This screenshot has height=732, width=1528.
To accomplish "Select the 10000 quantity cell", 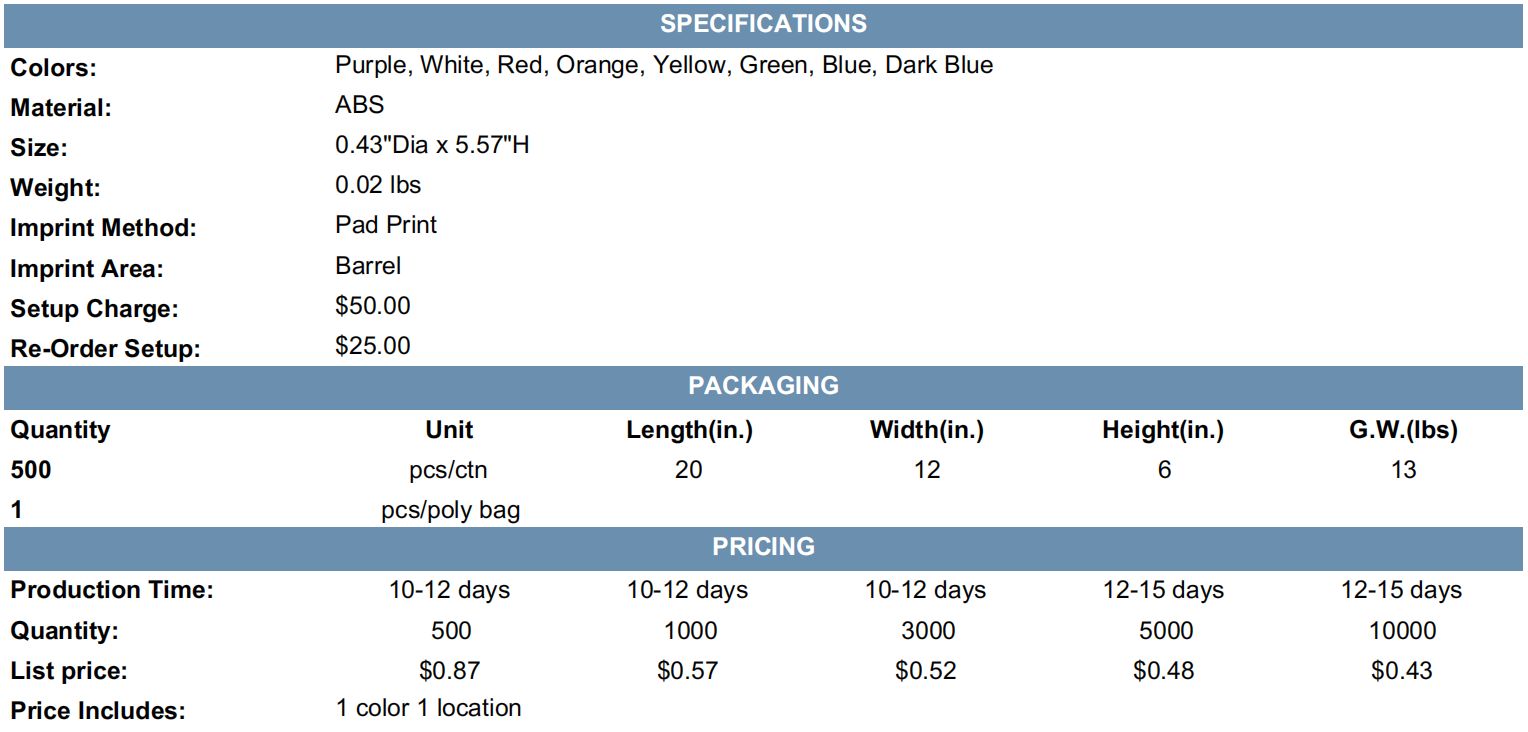I will pos(1402,631).
